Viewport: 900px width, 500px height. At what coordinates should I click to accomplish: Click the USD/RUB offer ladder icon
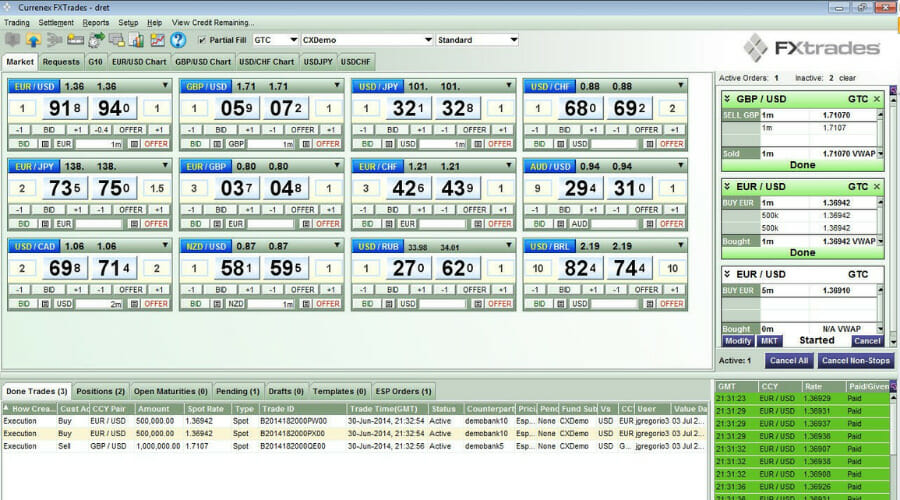[478, 304]
